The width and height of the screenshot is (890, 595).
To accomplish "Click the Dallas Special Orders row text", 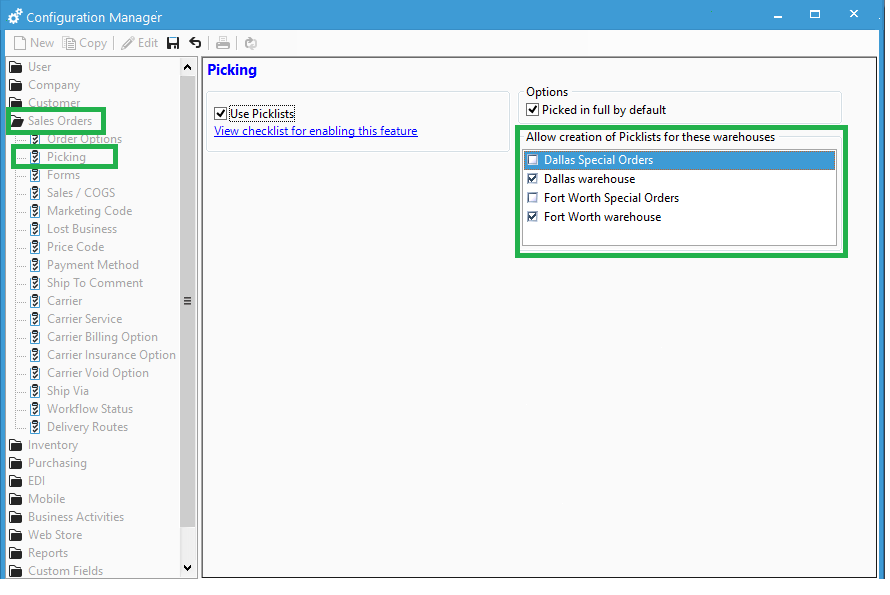I will [598, 160].
